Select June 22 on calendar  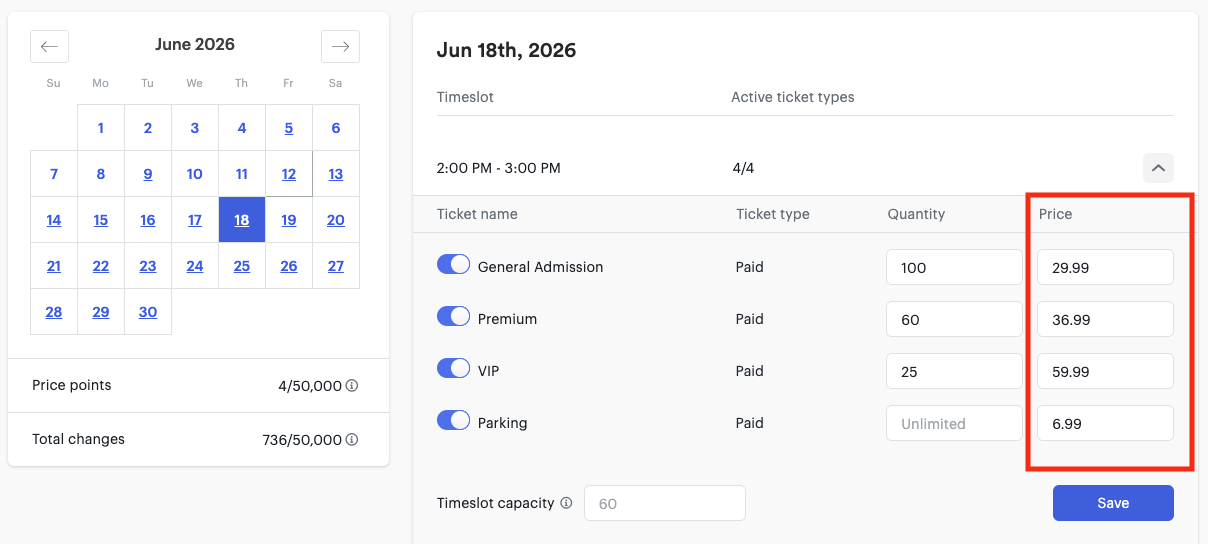click(x=101, y=266)
